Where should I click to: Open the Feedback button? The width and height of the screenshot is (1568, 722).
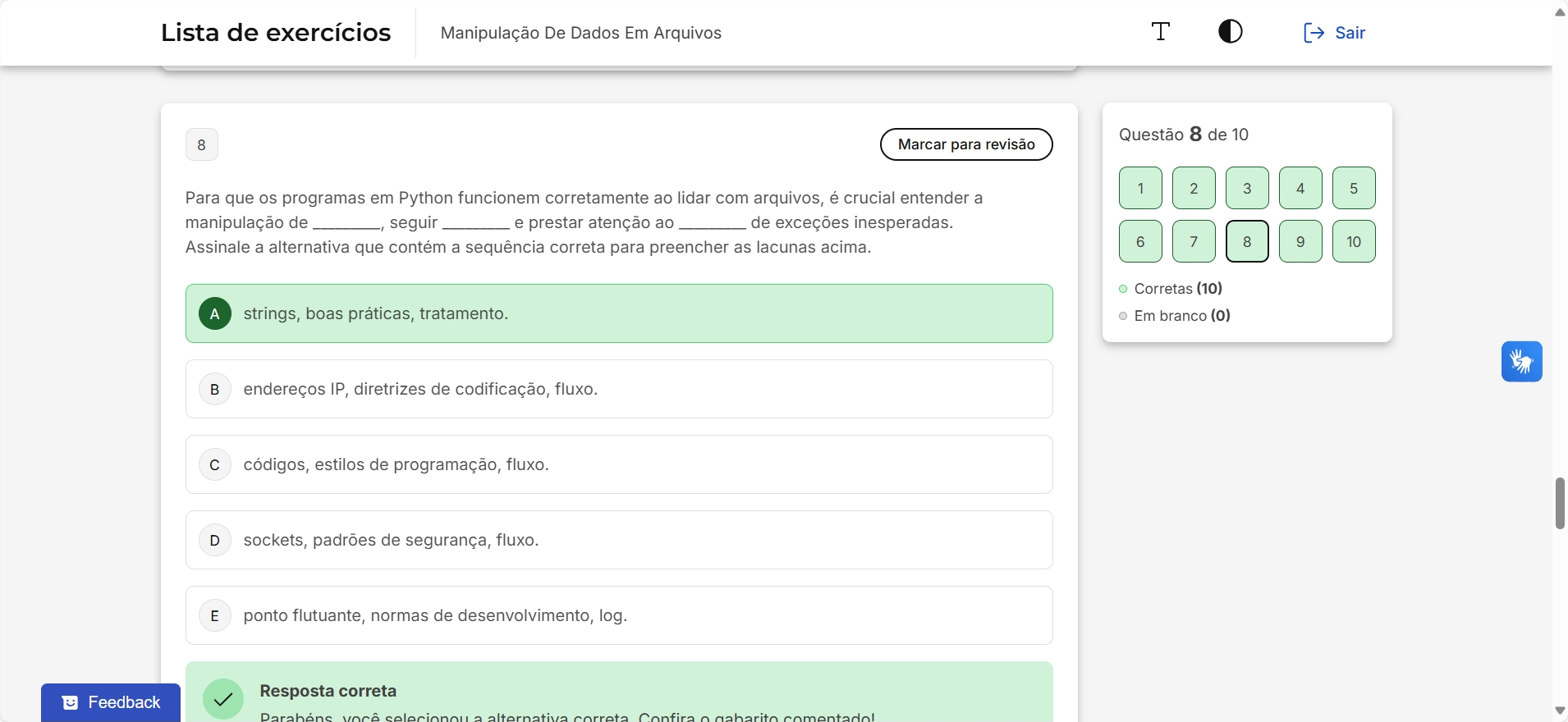coord(111,702)
